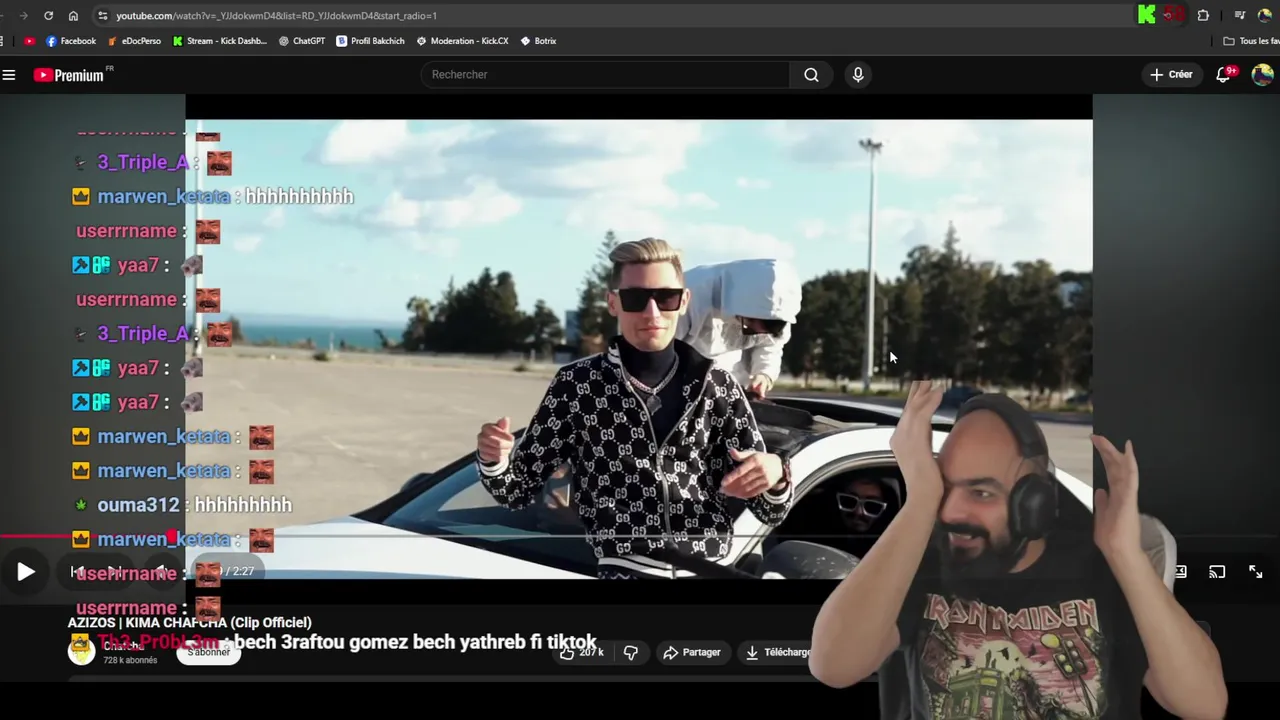This screenshot has width=1280, height=720.
Task: Open Moderation - Kick.CX bookmark
Action: (463, 41)
